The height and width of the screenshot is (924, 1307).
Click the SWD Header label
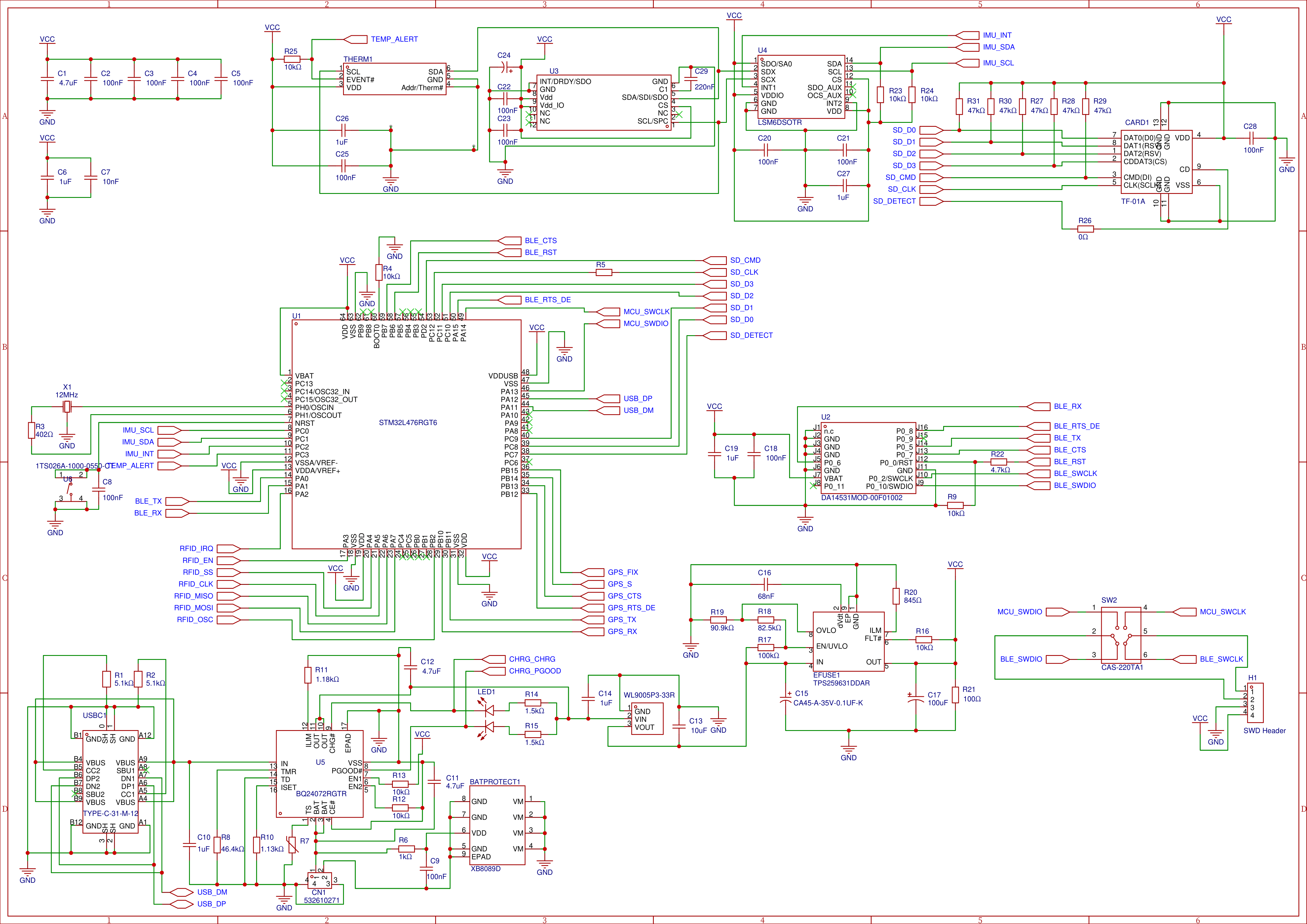point(1264,731)
